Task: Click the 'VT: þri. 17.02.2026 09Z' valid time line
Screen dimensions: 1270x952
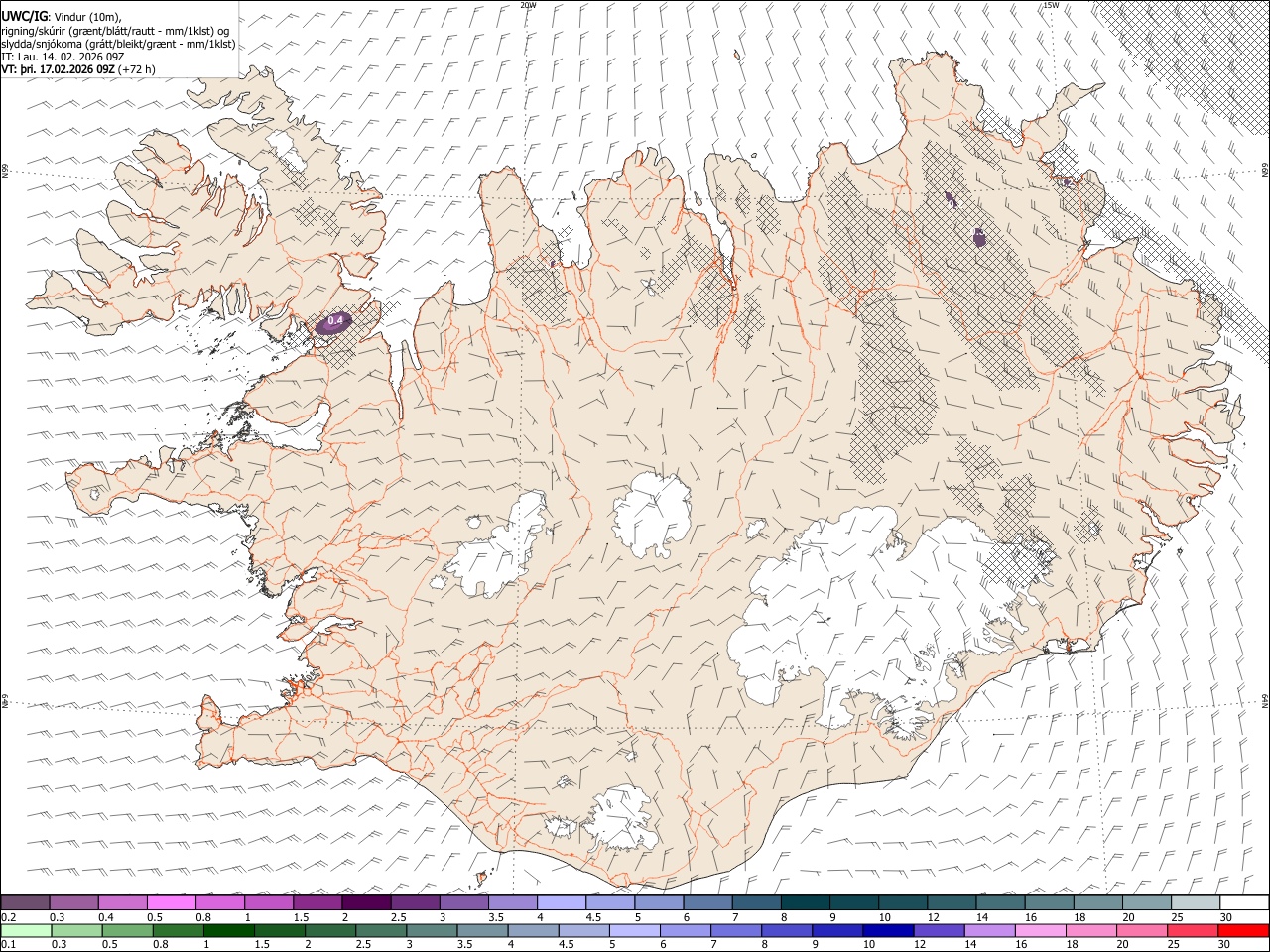Action: tap(58, 69)
